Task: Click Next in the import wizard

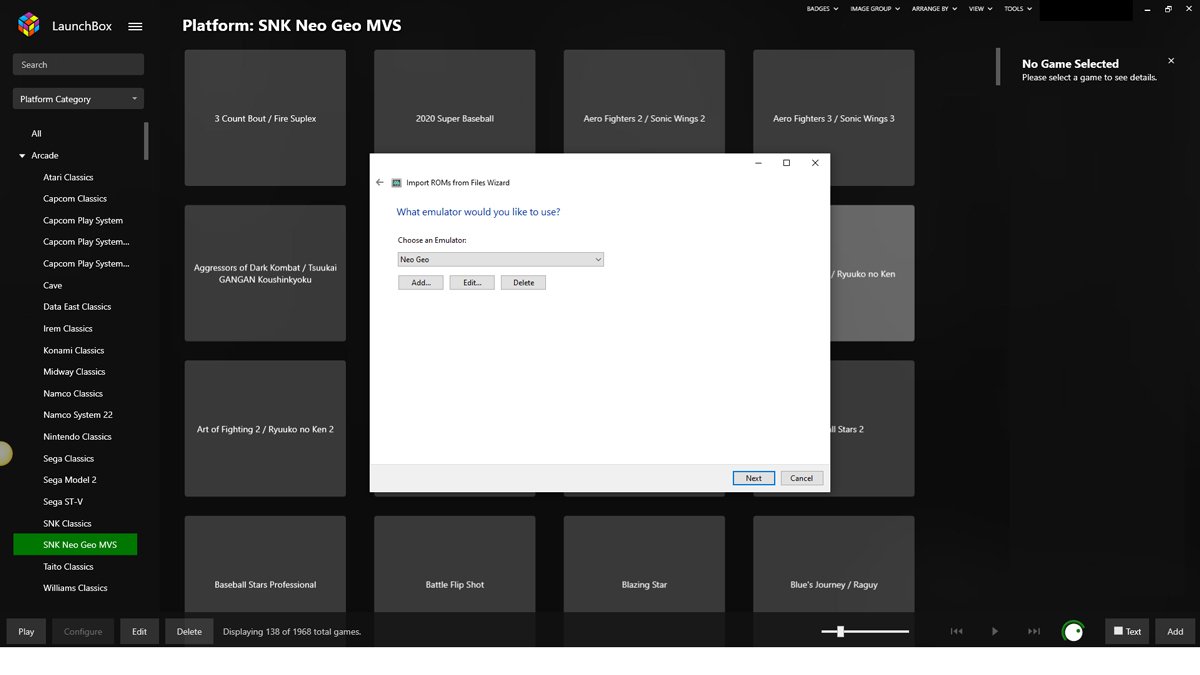Action: 754,478
